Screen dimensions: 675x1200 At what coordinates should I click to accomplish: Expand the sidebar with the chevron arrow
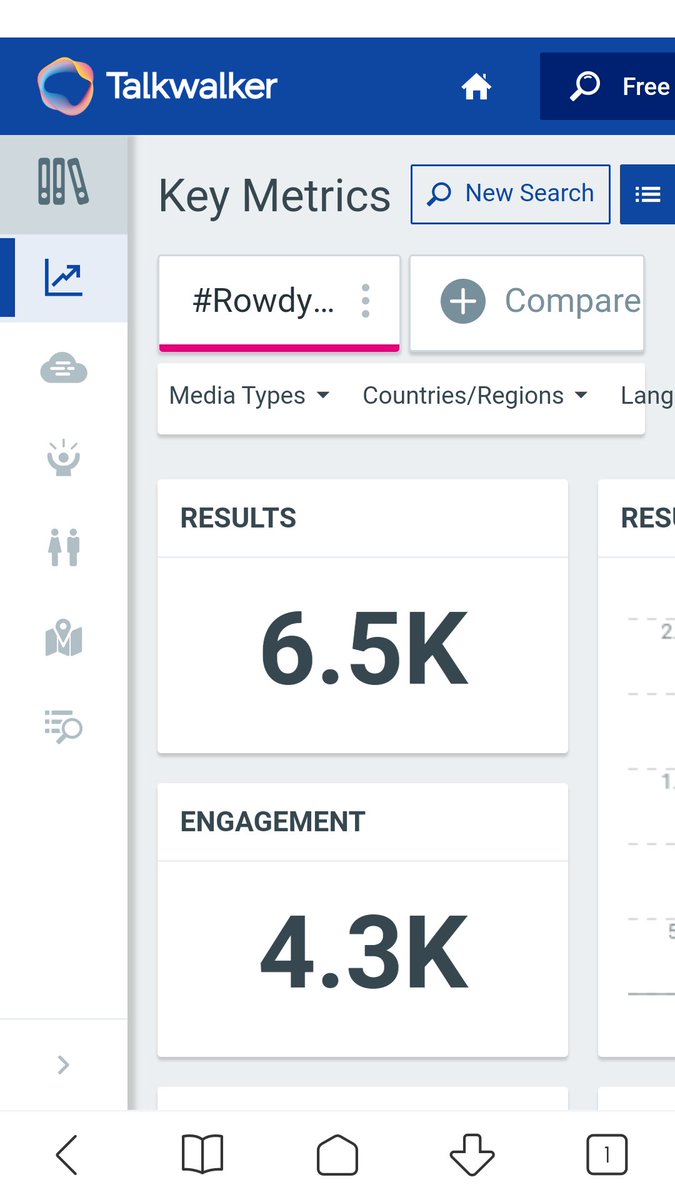(x=63, y=1065)
